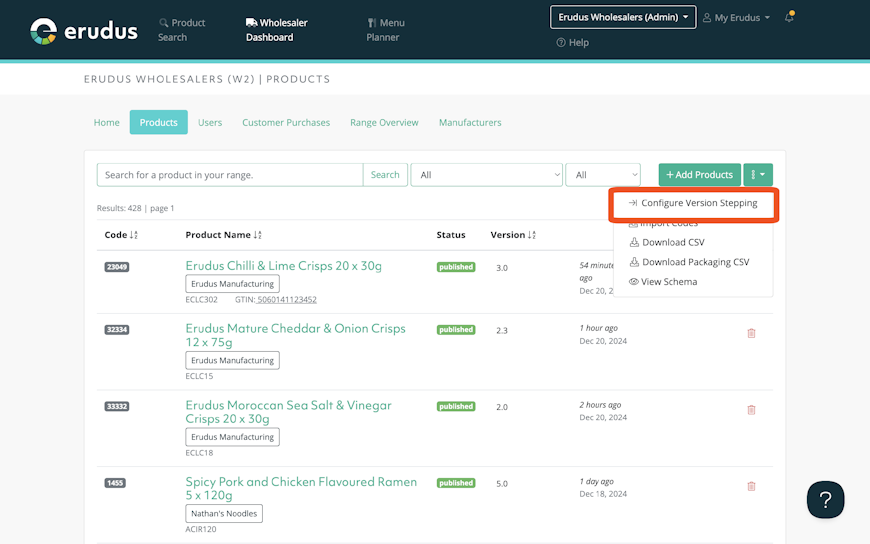Image resolution: width=870 pixels, height=544 pixels.
Task: Expand the second All filter dropdown
Action: 603,175
